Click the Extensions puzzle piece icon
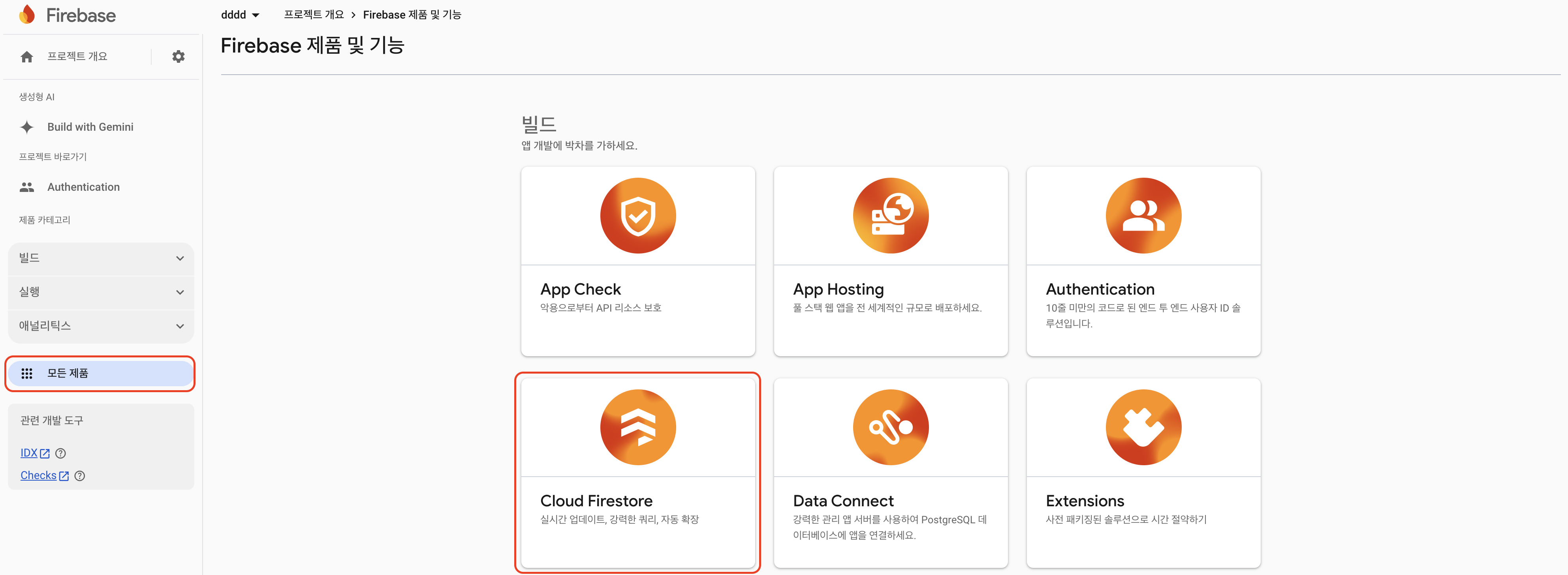 pos(1143,427)
